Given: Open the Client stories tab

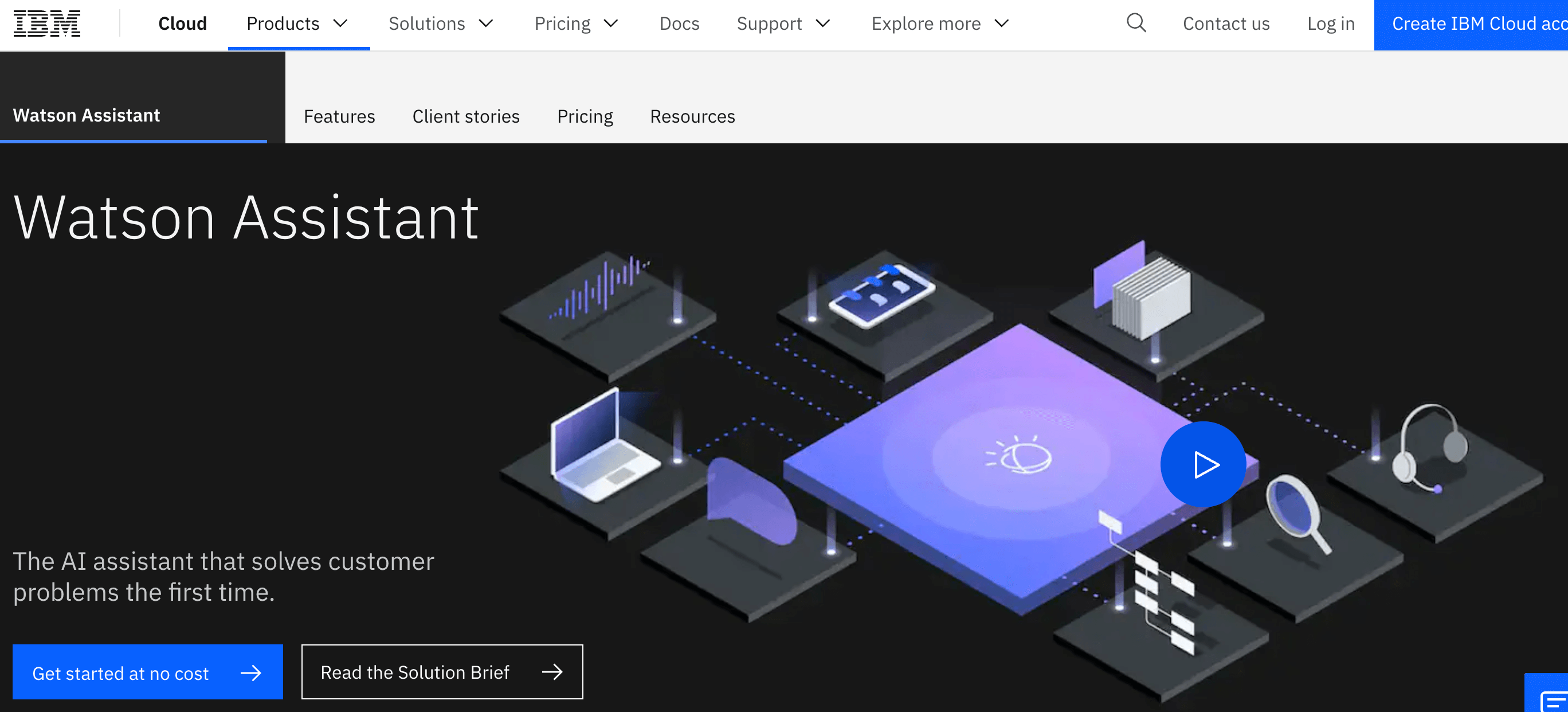Looking at the screenshot, I should tap(466, 116).
